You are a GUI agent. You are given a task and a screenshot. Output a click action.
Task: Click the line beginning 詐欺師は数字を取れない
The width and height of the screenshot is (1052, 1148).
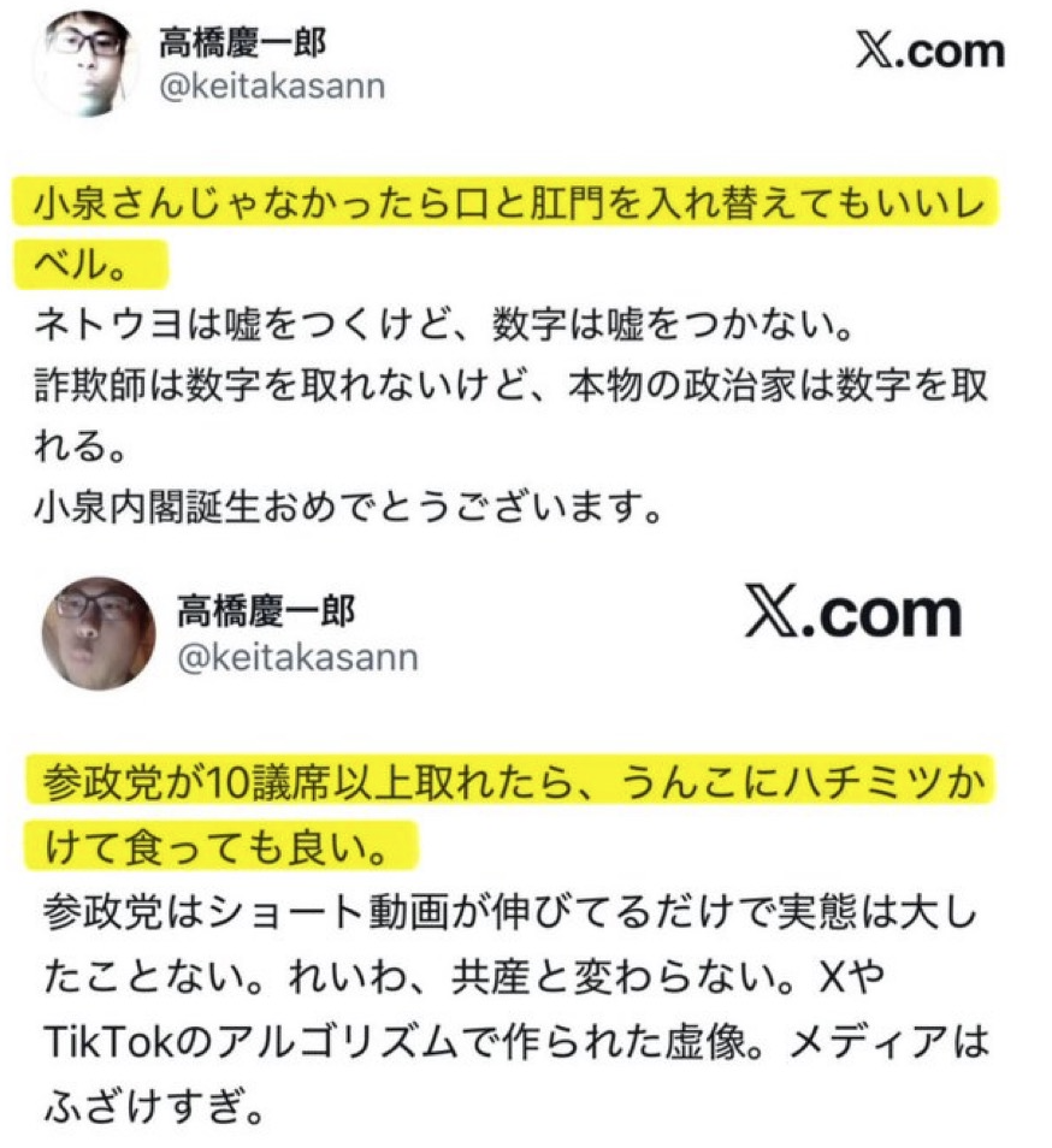click(x=511, y=384)
